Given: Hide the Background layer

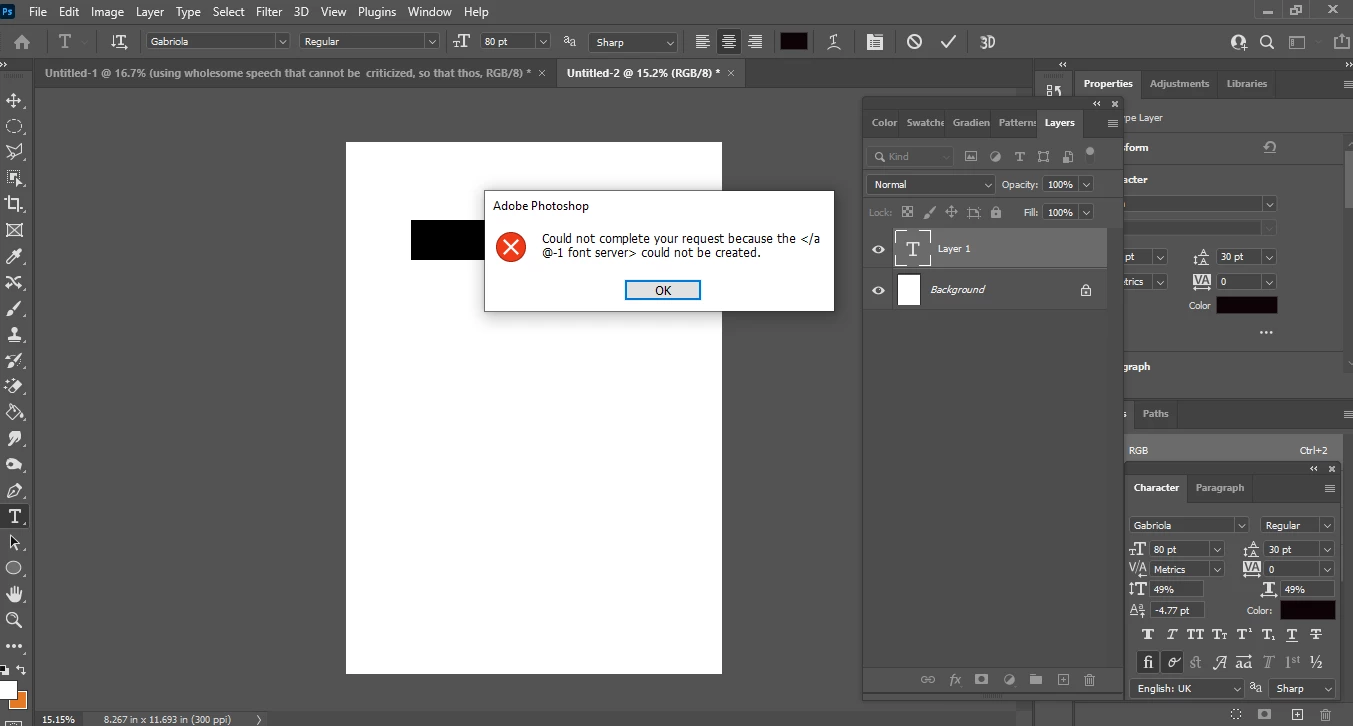Looking at the screenshot, I should [x=878, y=290].
